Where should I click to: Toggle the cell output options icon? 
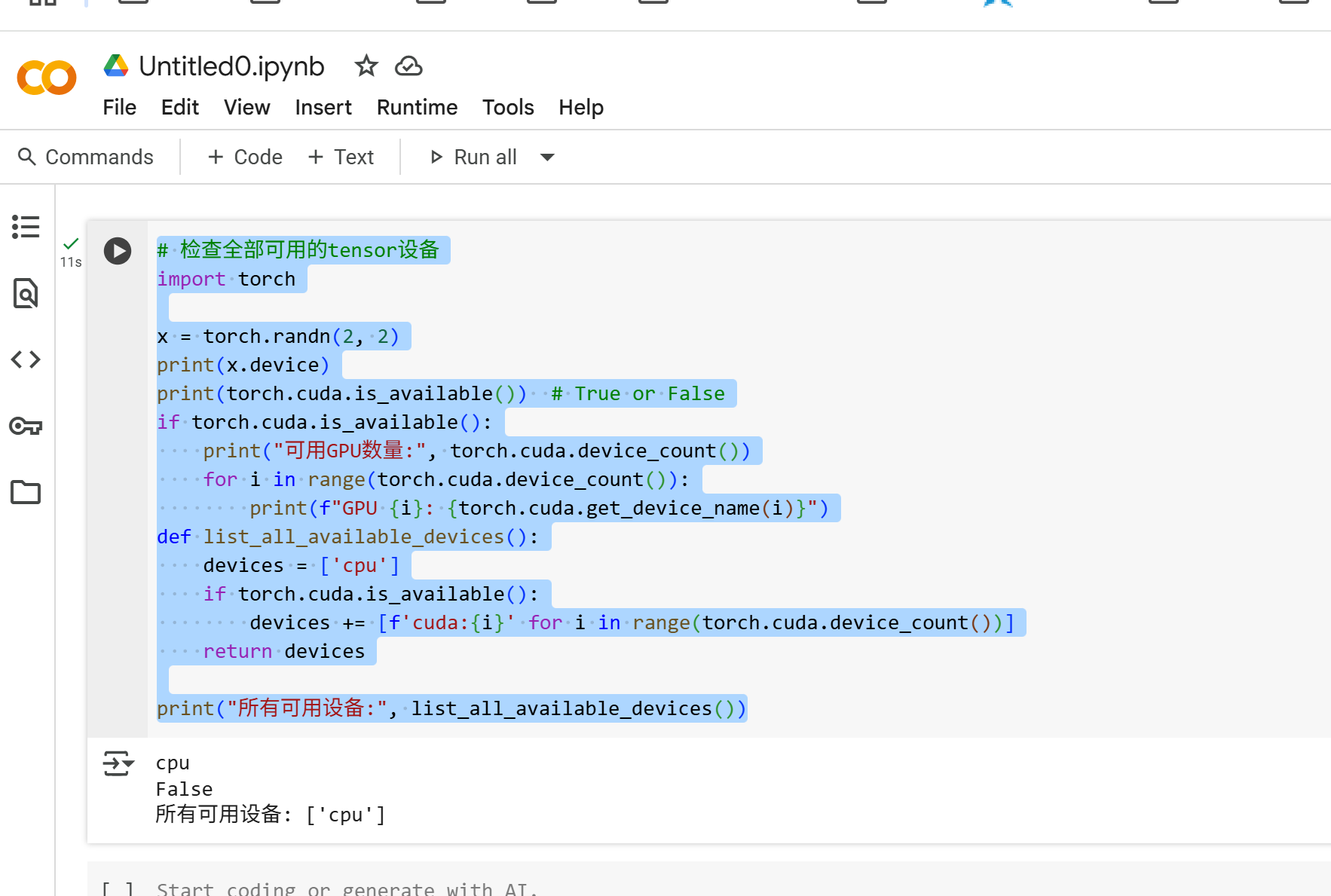click(118, 763)
